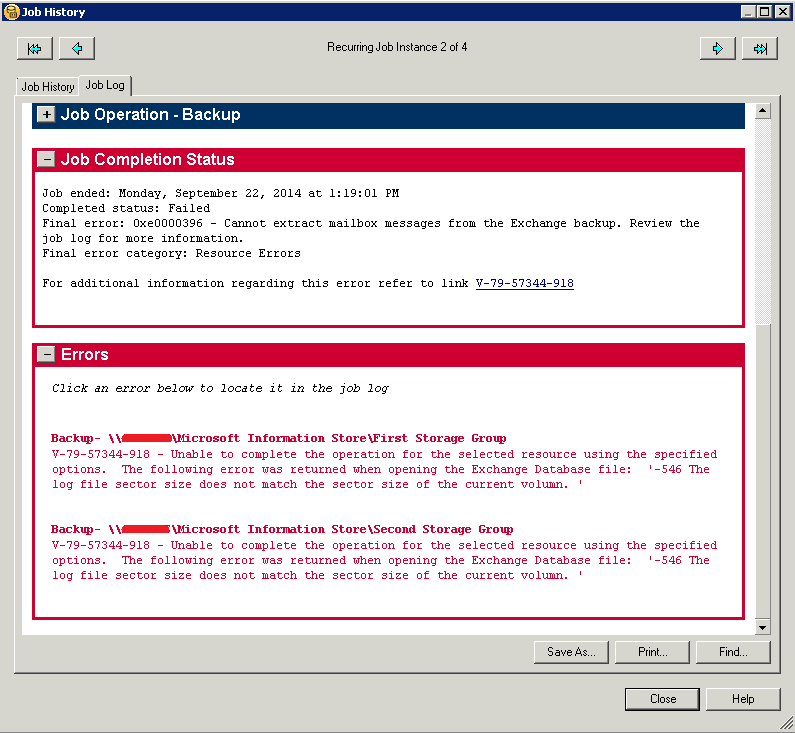Viewport: 795px width, 733px height.
Task: Click the 'Job Completion Status' header title
Action: [x=148, y=160]
